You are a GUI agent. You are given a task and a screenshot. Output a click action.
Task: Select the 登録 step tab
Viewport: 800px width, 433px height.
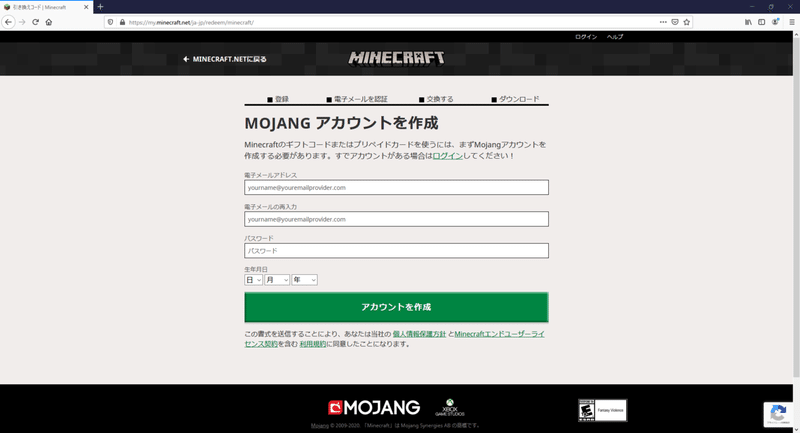(x=278, y=99)
